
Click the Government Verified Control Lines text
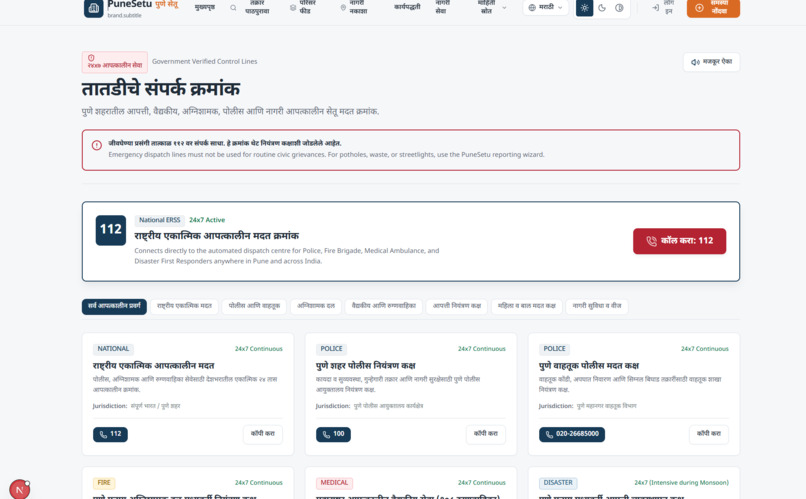click(x=205, y=62)
